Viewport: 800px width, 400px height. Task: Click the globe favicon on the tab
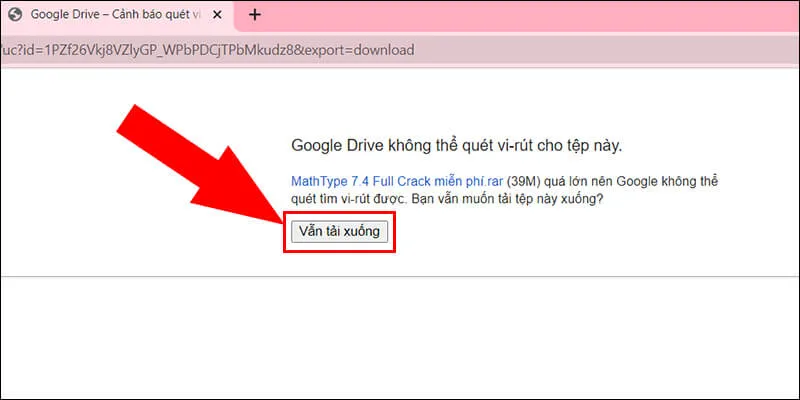click(16, 15)
